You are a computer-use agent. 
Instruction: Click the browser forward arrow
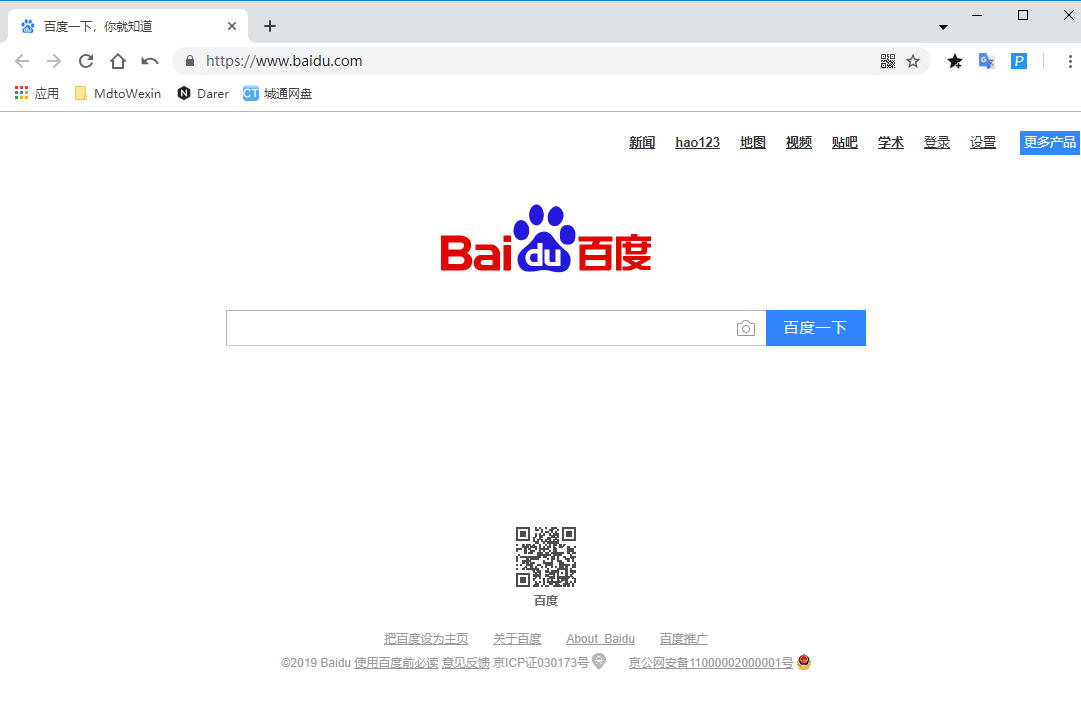tap(54, 61)
